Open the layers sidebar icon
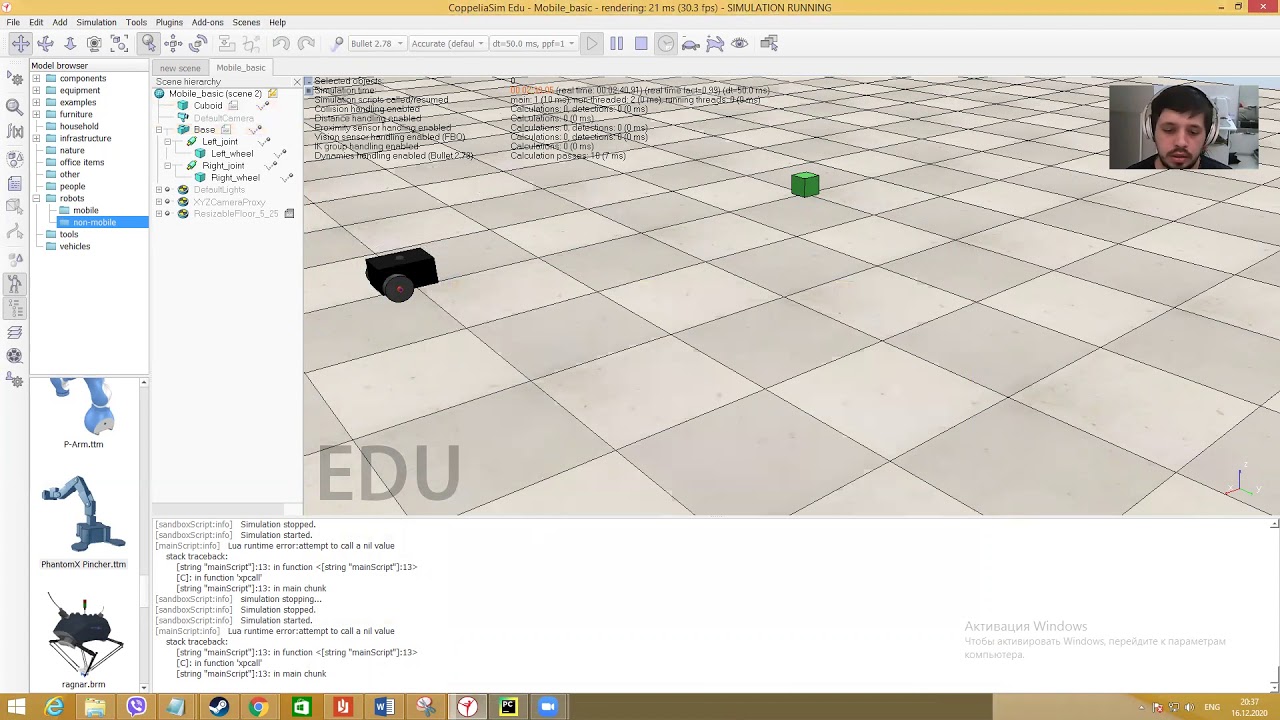1280x720 pixels. click(15, 333)
